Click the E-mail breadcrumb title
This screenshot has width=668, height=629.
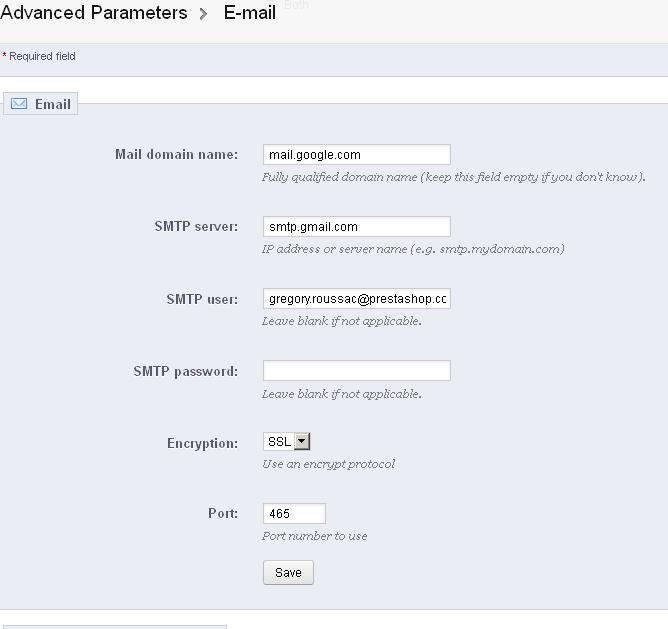250,12
